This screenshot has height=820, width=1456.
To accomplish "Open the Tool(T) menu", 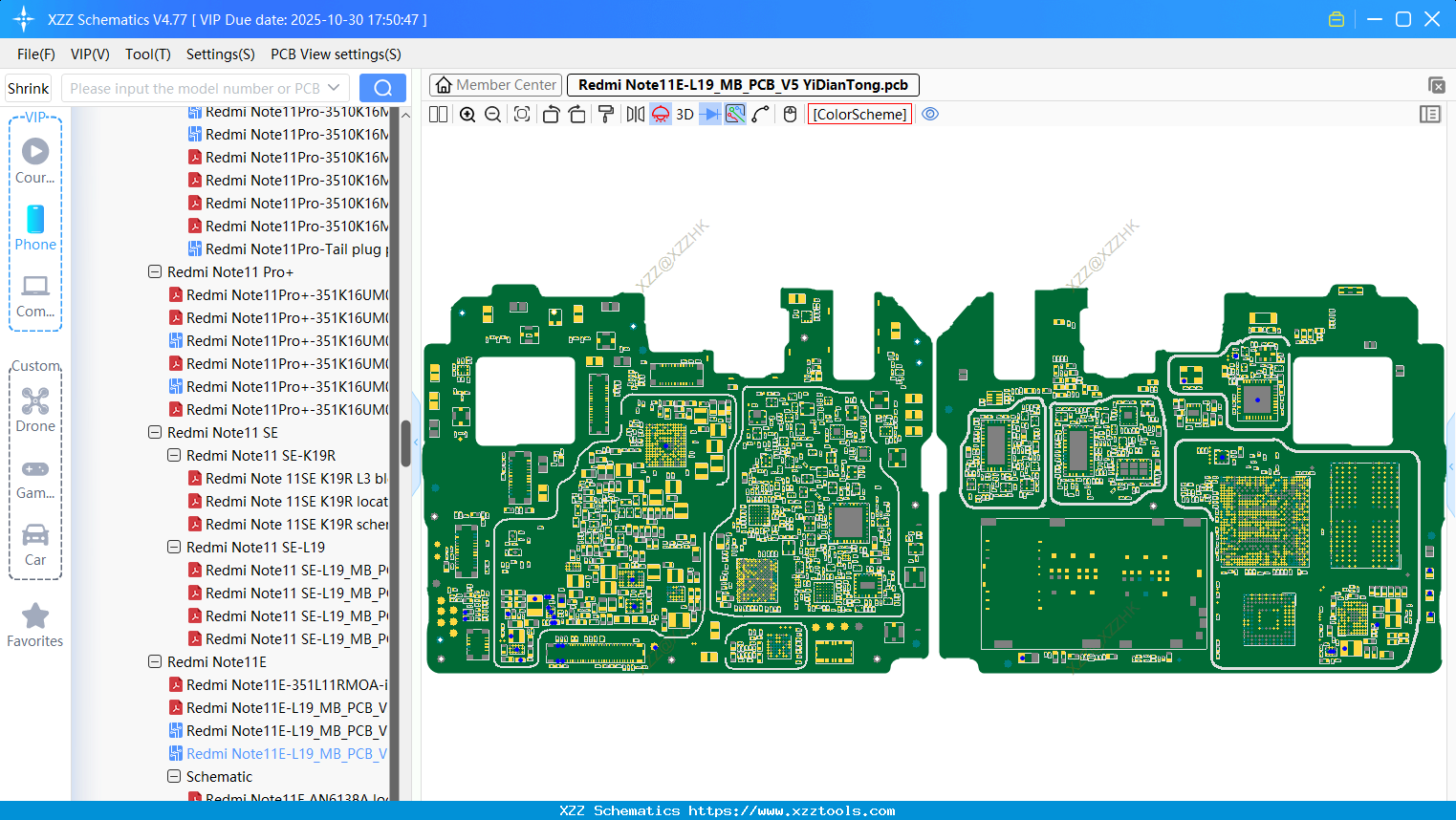I will [x=147, y=54].
